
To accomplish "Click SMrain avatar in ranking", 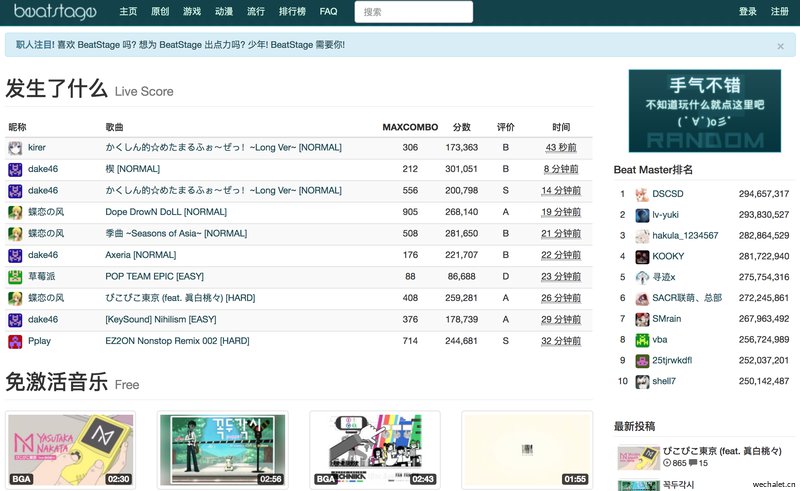I will (x=642, y=320).
